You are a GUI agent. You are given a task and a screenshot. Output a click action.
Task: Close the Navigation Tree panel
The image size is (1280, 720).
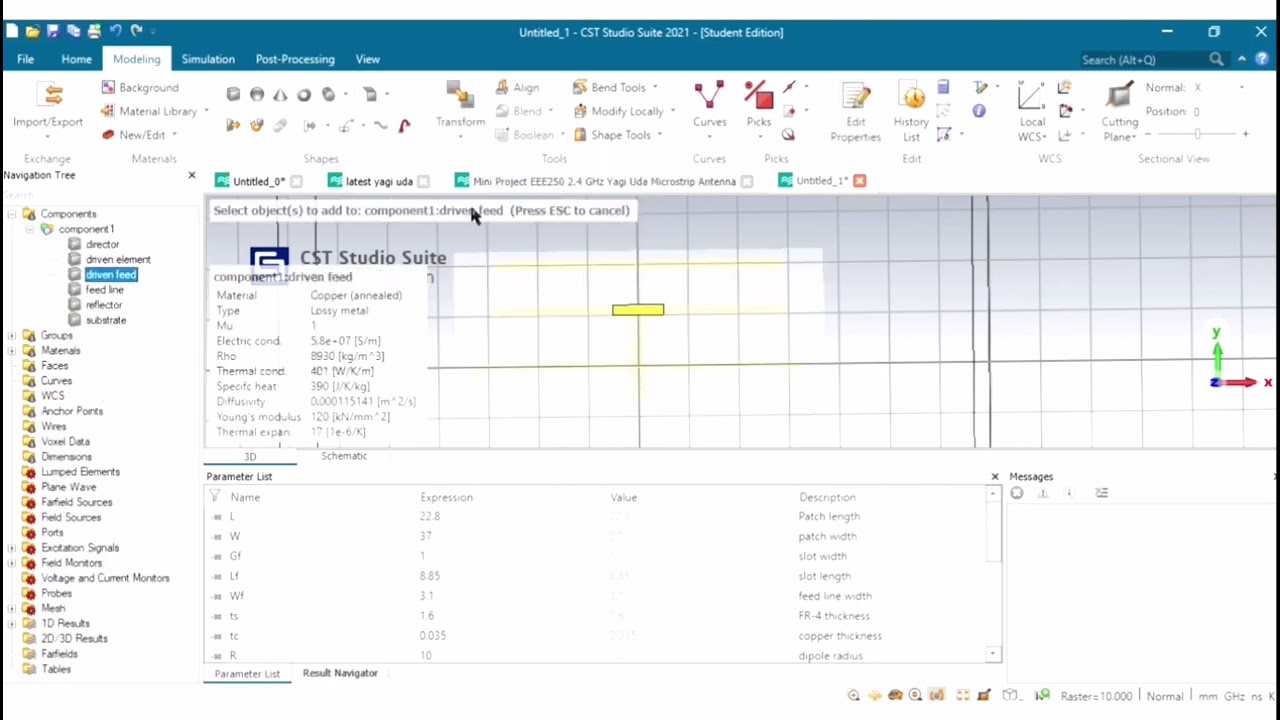click(x=192, y=175)
